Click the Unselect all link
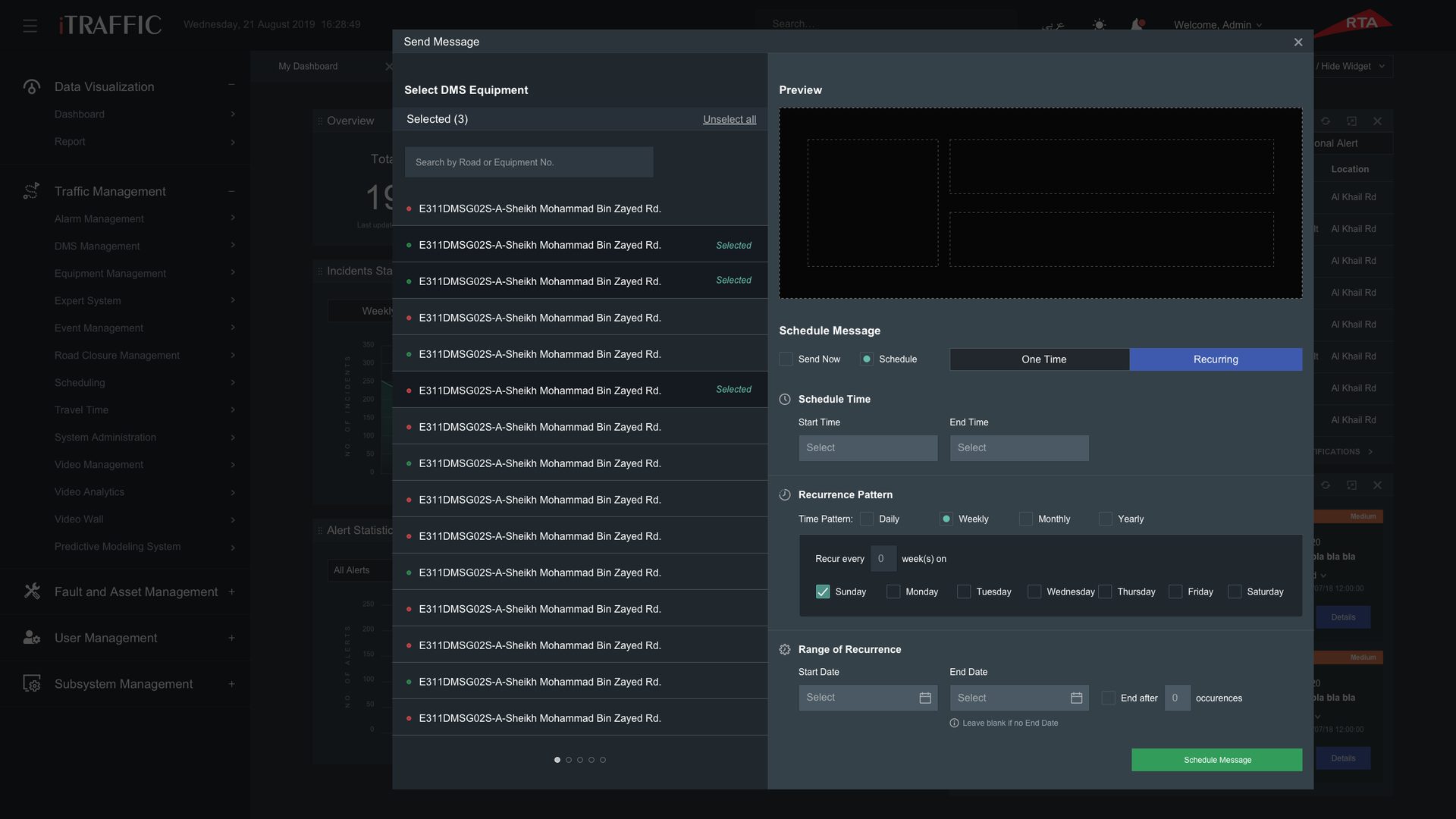This screenshot has height=819, width=1456. 729,119
